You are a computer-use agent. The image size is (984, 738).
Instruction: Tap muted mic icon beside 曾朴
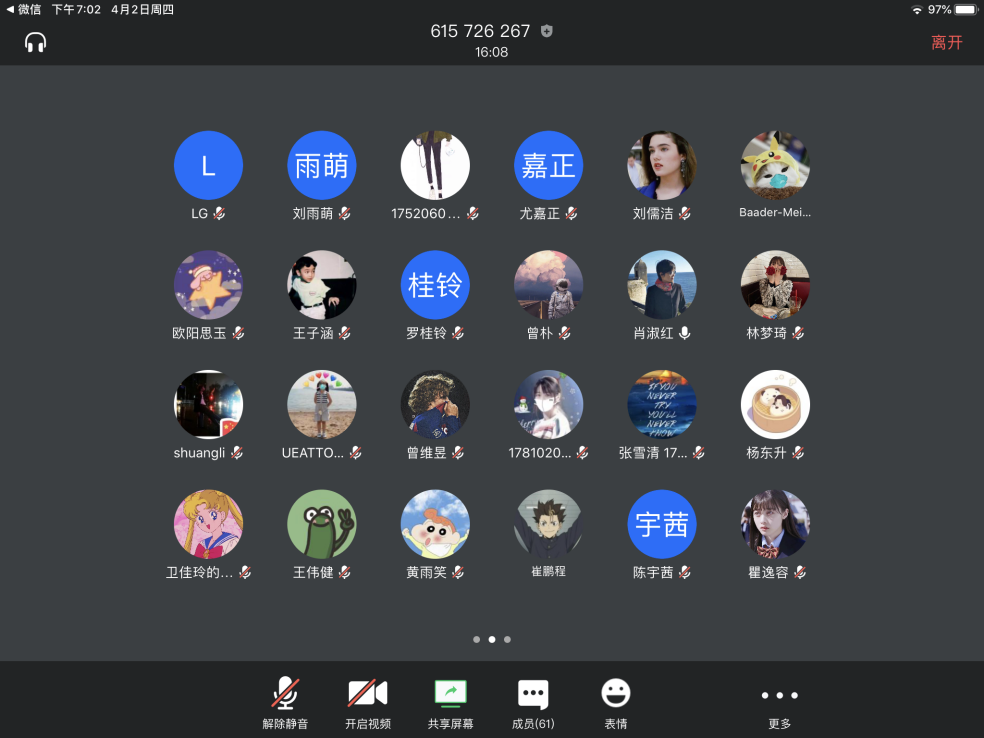[565, 333]
